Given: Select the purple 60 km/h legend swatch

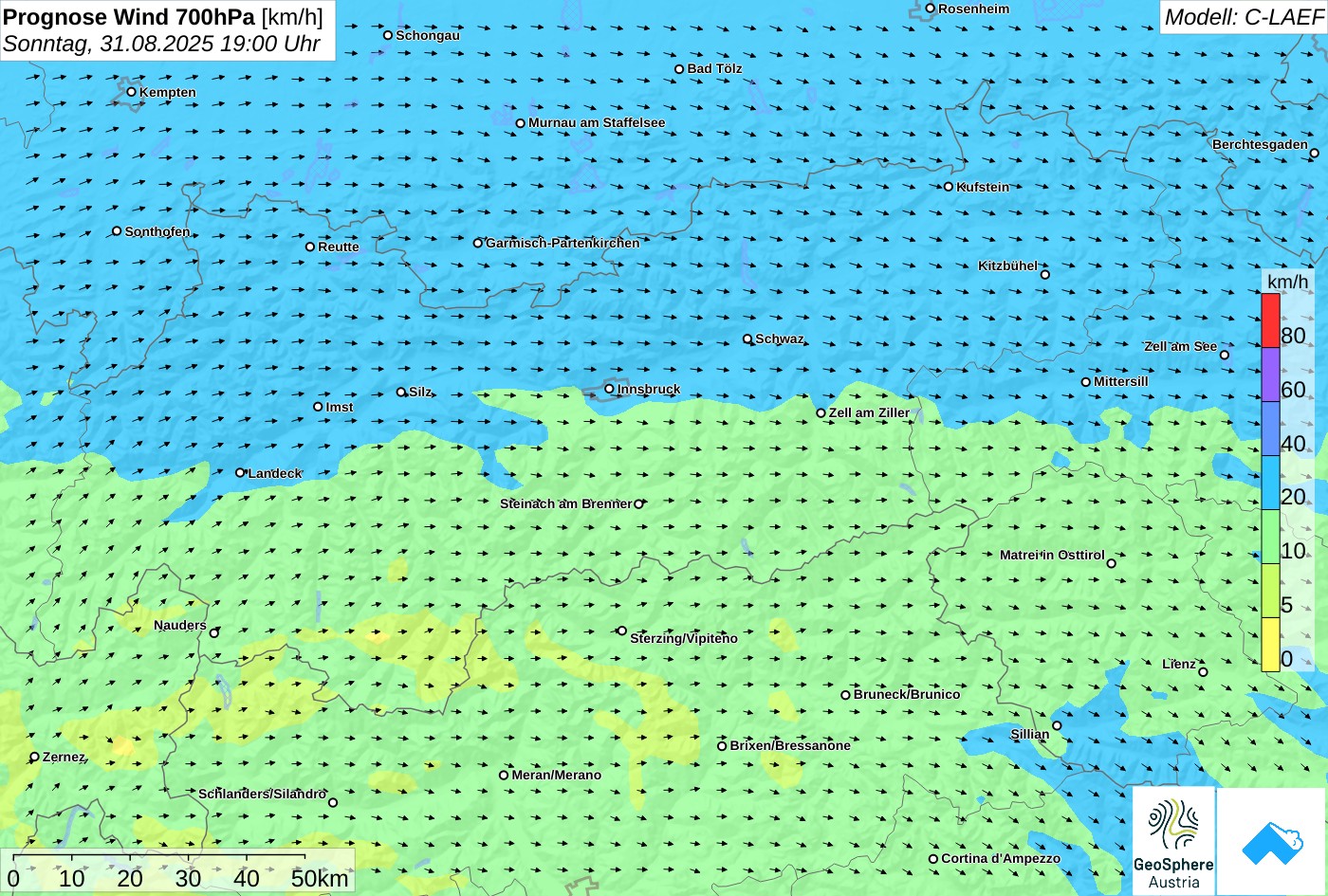Looking at the screenshot, I should coord(1270,375).
